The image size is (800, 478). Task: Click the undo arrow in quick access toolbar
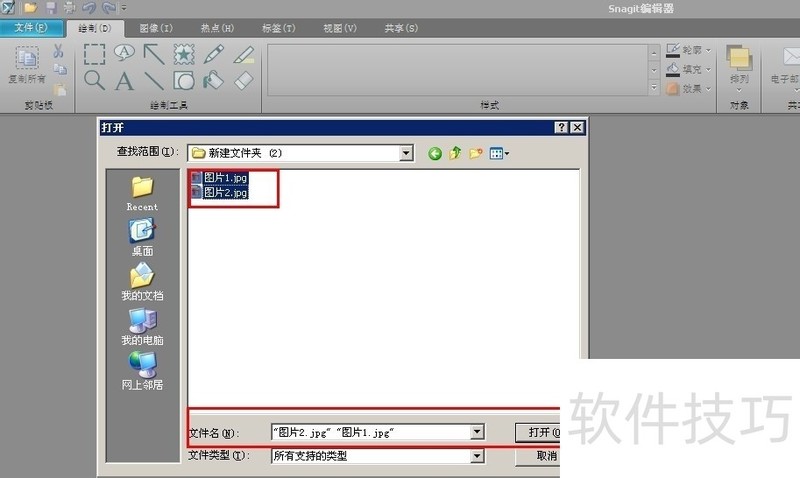89,8
